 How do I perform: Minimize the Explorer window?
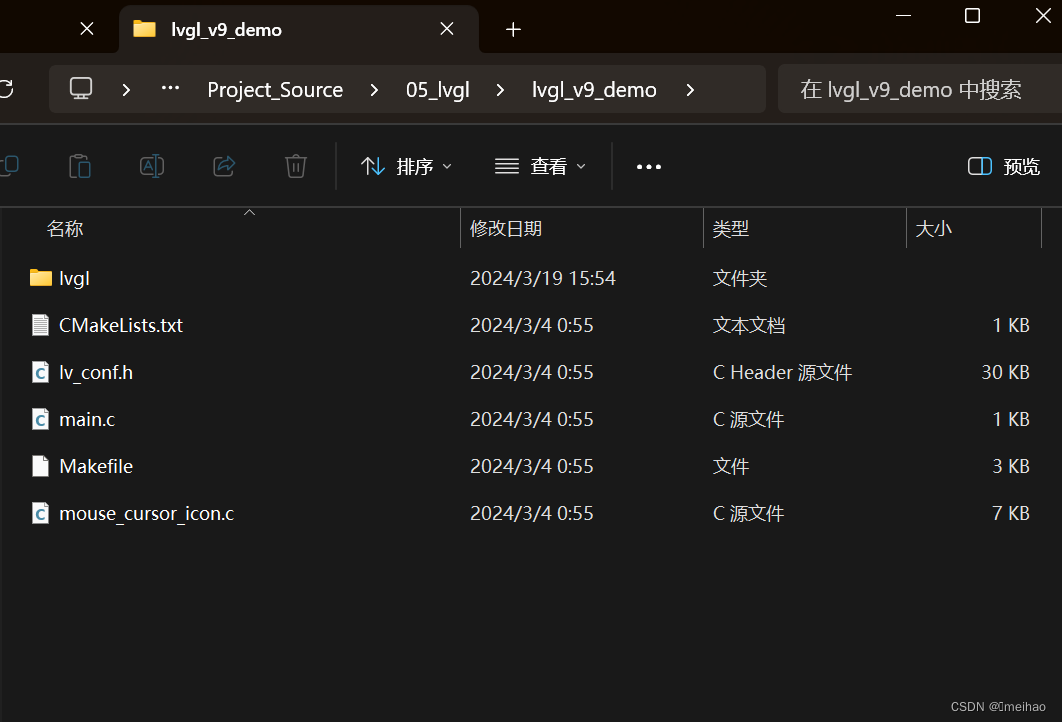(x=904, y=16)
